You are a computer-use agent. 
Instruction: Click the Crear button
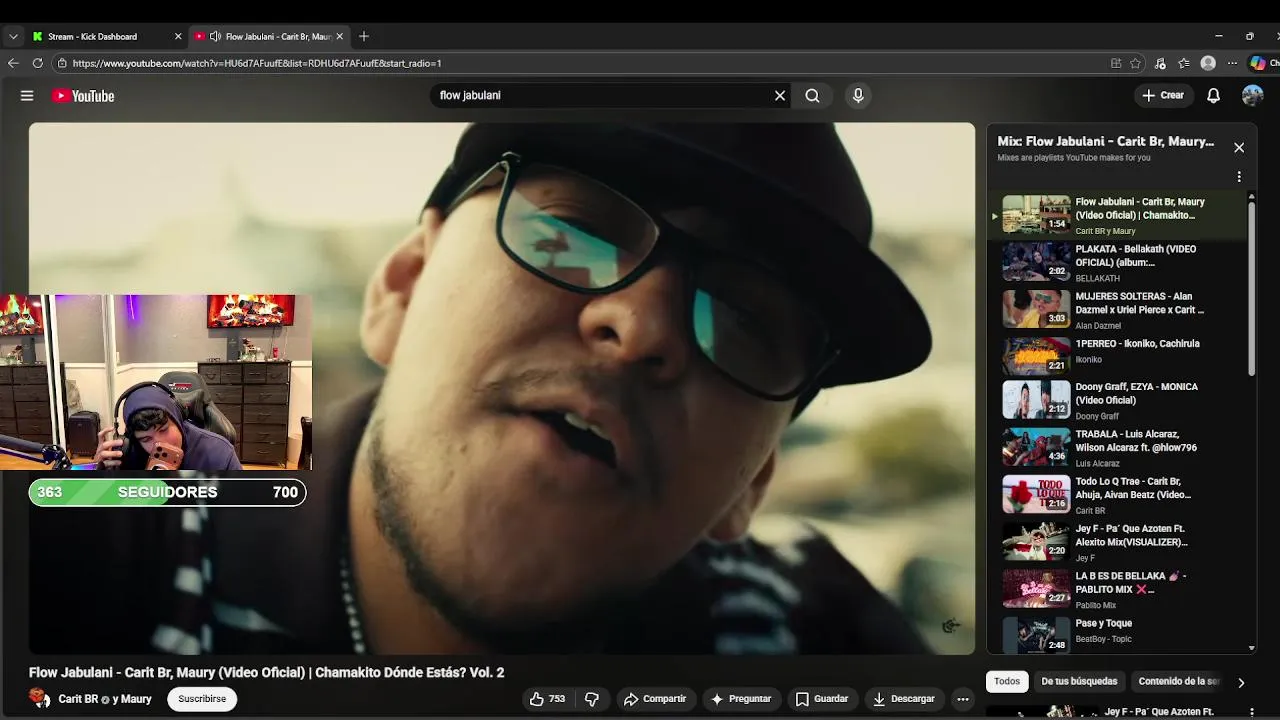pos(1163,96)
